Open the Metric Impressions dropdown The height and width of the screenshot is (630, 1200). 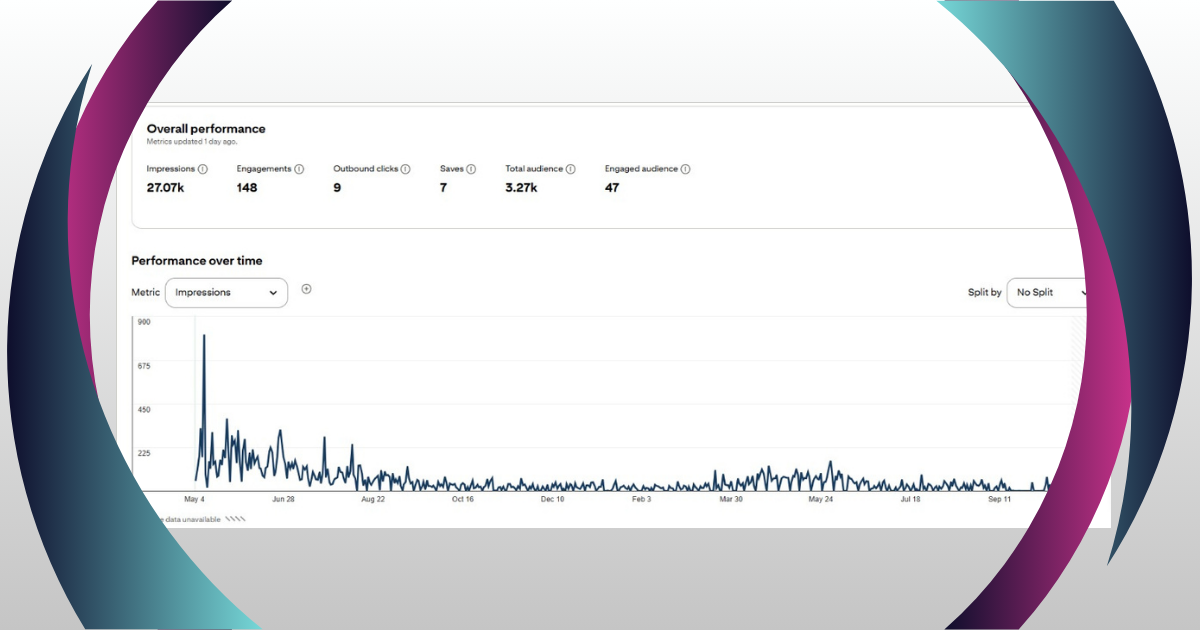226,293
